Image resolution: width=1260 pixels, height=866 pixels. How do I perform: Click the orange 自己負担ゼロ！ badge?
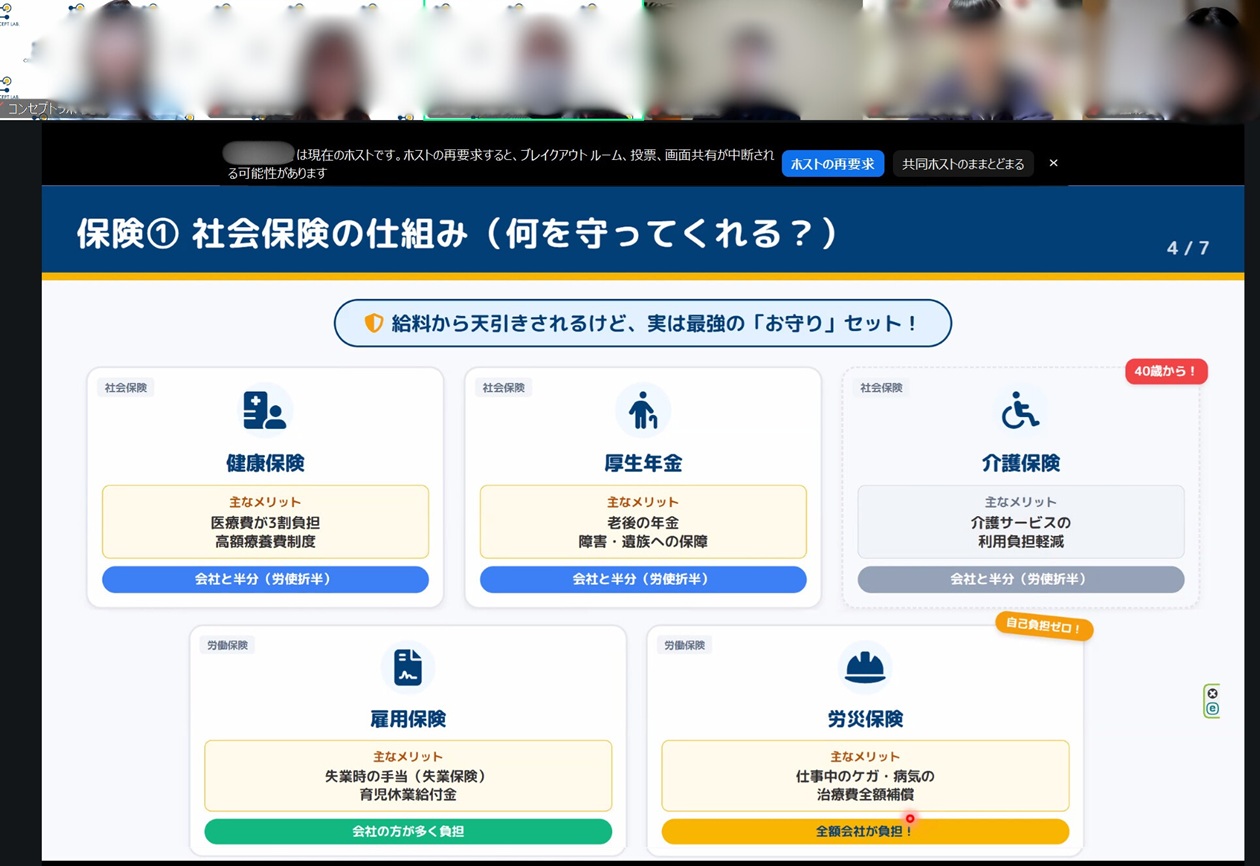[1044, 627]
